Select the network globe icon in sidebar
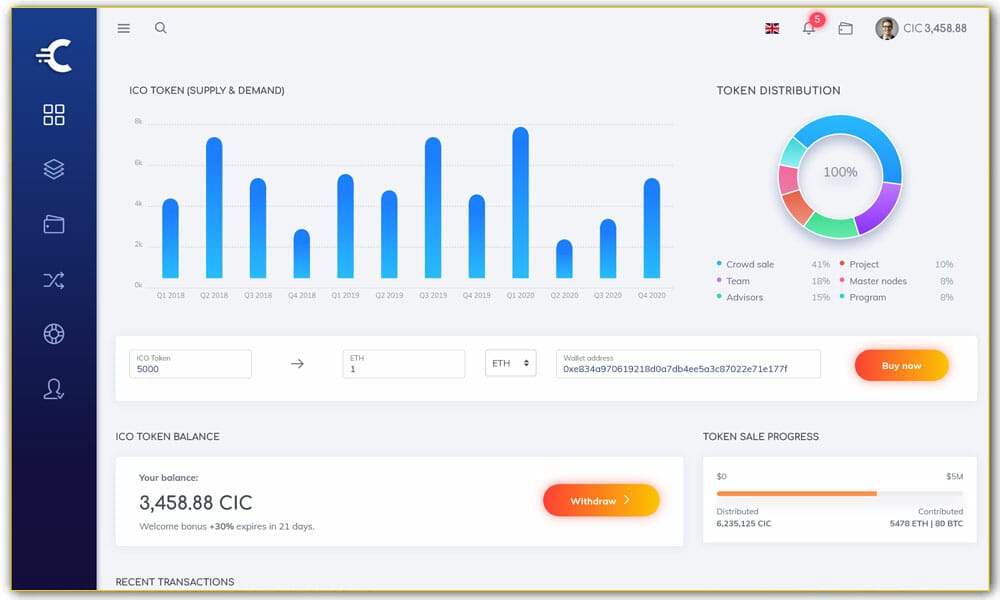1000x600 pixels. coord(52,334)
